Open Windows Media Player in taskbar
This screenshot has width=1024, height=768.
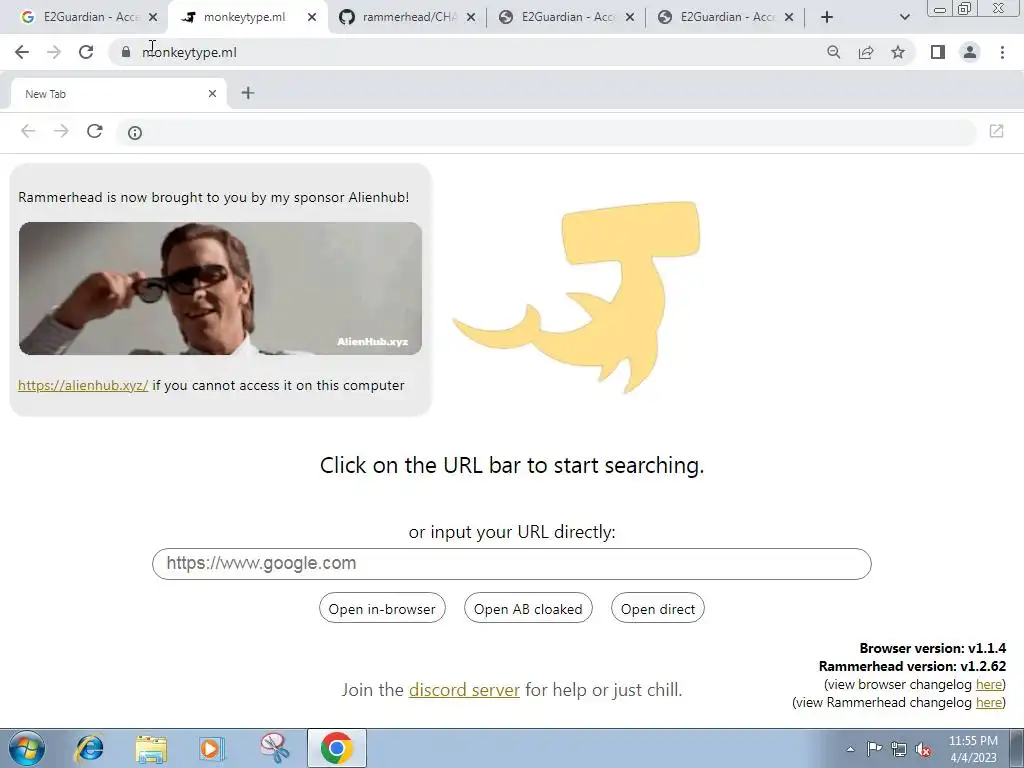point(212,748)
